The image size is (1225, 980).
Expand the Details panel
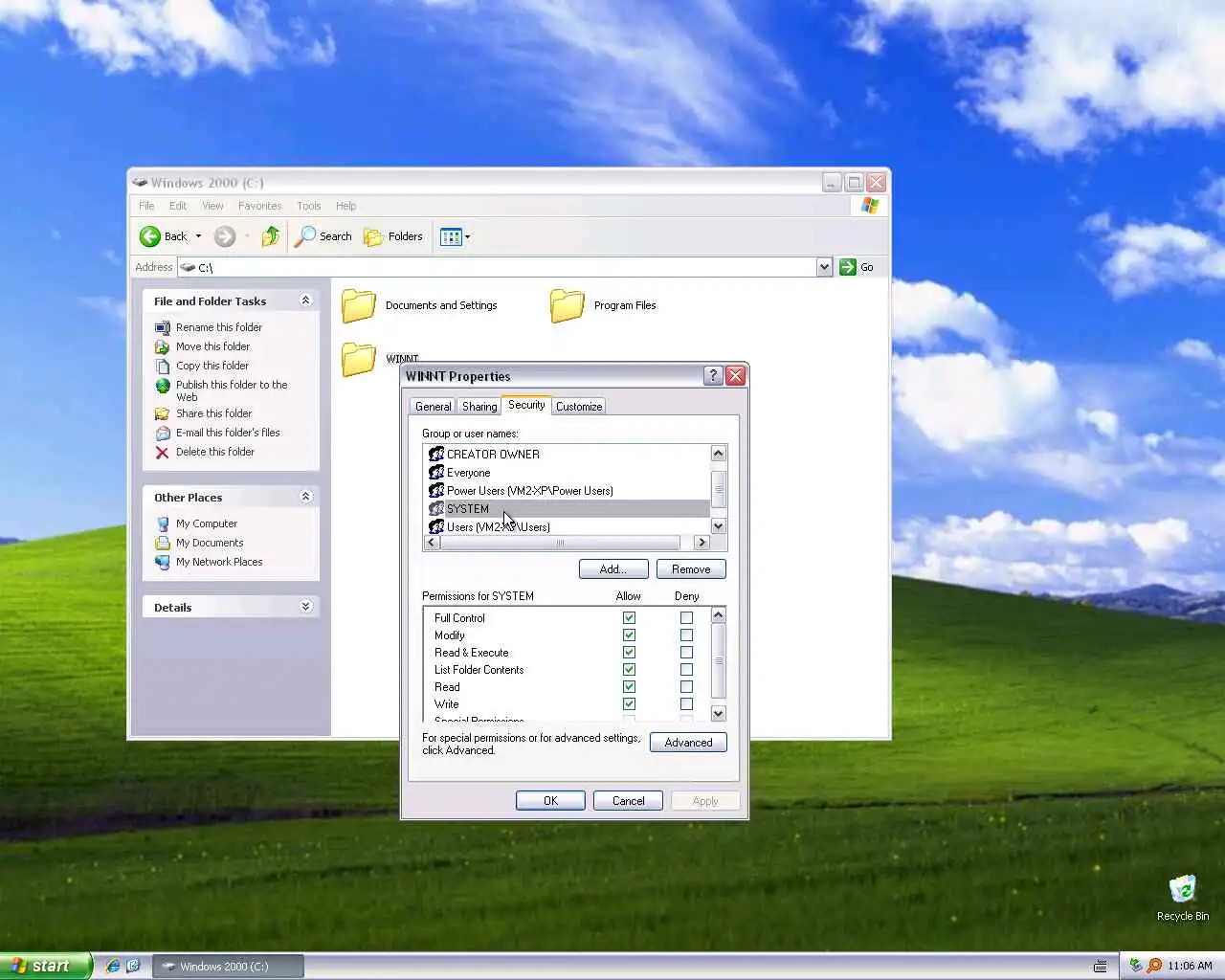click(306, 607)
